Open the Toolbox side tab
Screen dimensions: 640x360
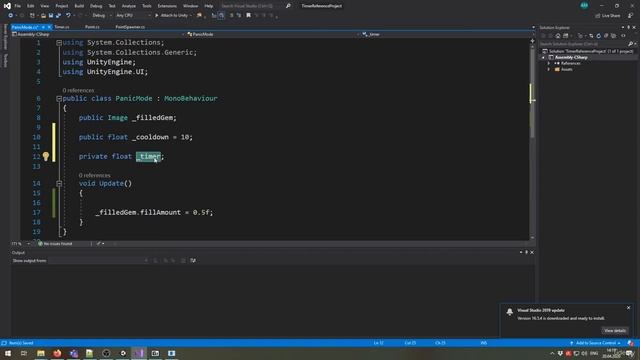click(x=5, y=60)
